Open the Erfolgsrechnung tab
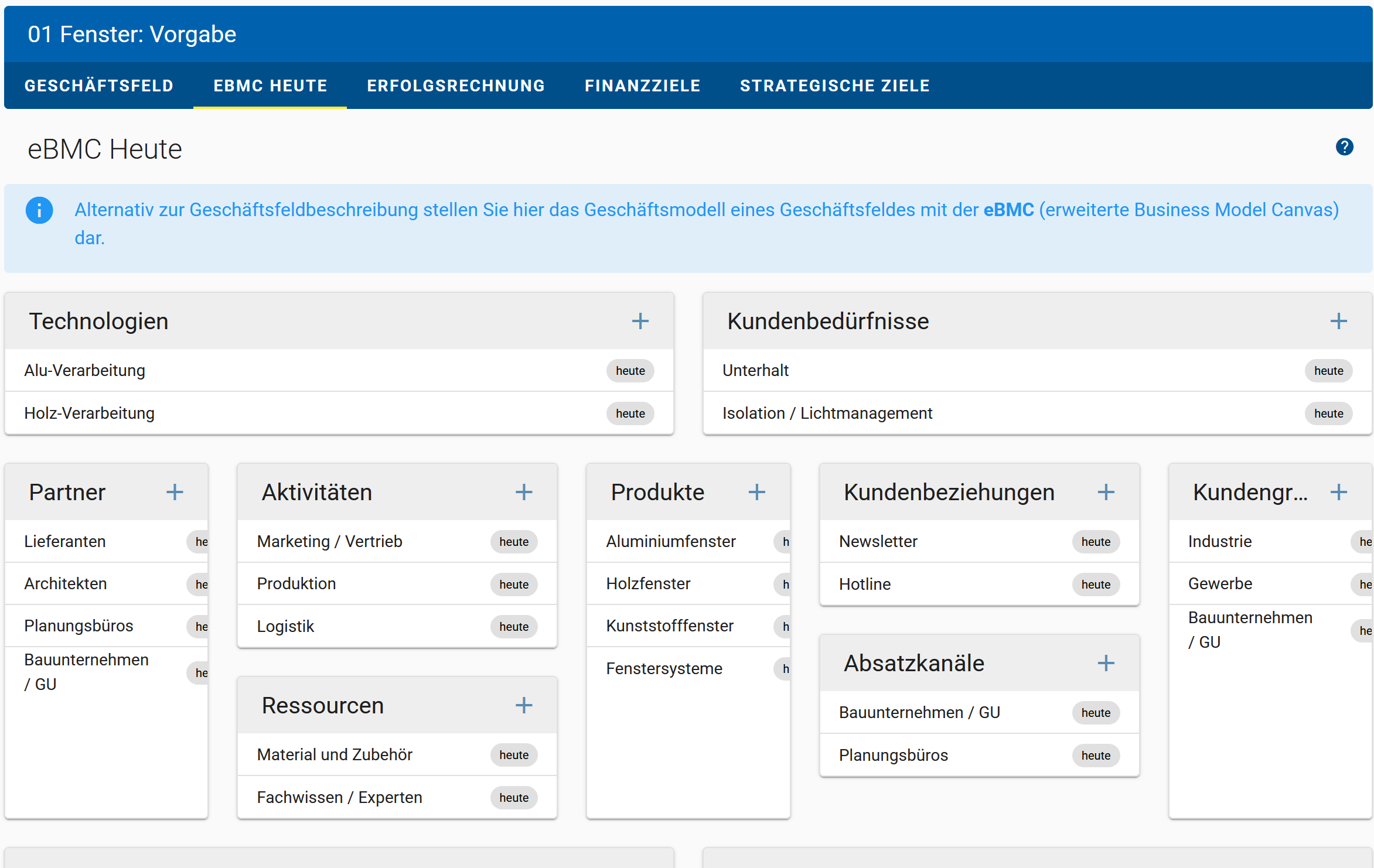 pos(456,86)
